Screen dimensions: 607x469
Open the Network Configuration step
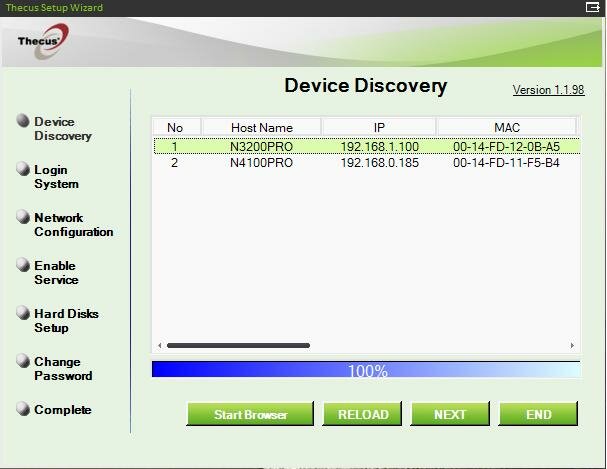point(74,225)
